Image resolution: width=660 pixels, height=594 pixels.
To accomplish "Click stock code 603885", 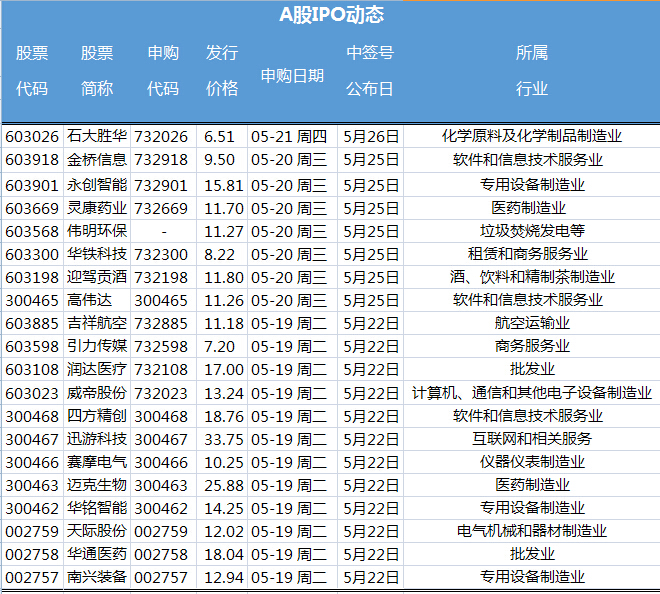I will 32,324.
